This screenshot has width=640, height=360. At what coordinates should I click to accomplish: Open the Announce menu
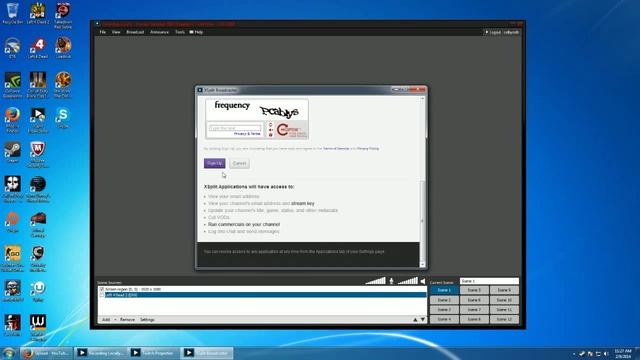(160, 32)
